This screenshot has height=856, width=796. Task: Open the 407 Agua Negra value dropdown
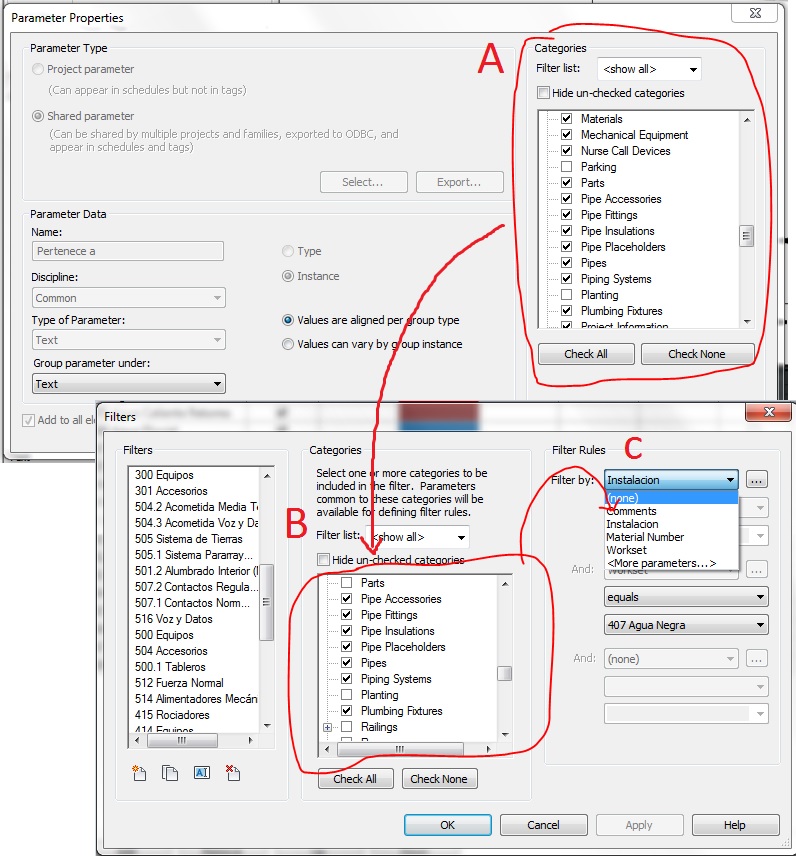pyautogui.click(x=686, y=625)
